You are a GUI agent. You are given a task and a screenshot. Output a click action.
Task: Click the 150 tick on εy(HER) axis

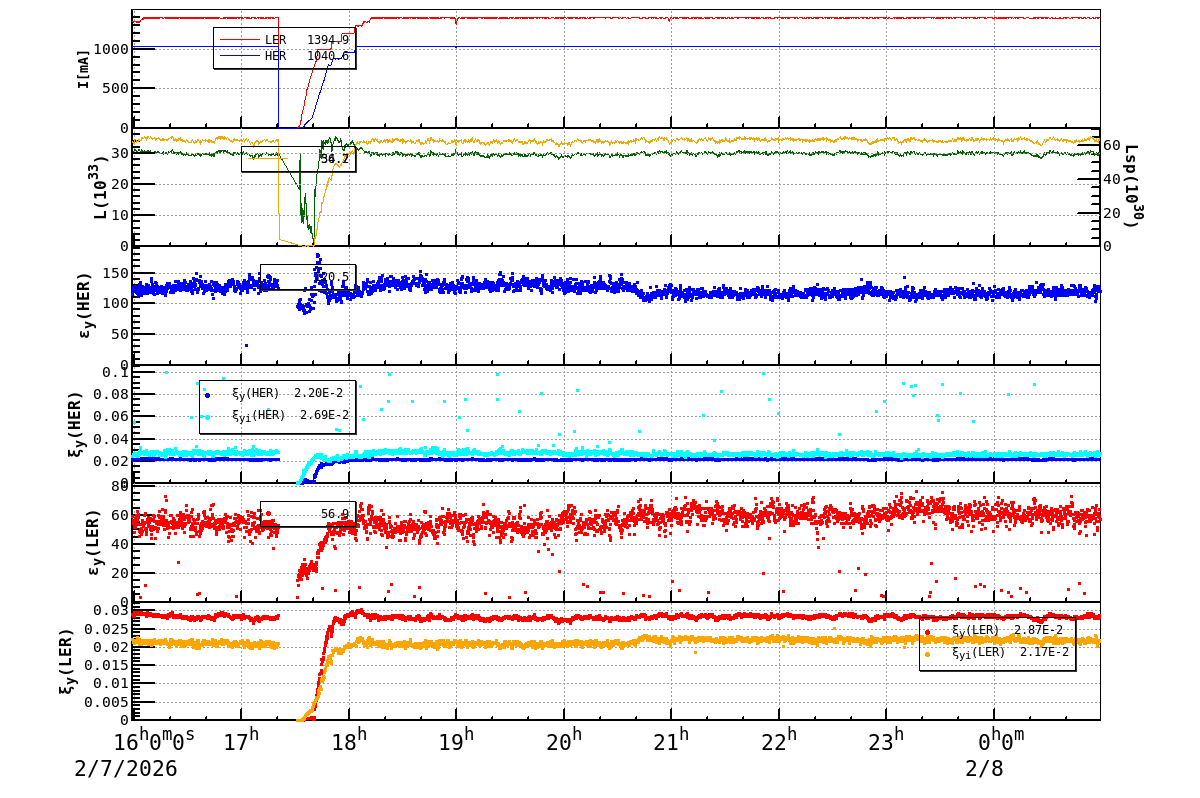pyautogui.click(x=116, y=273)
